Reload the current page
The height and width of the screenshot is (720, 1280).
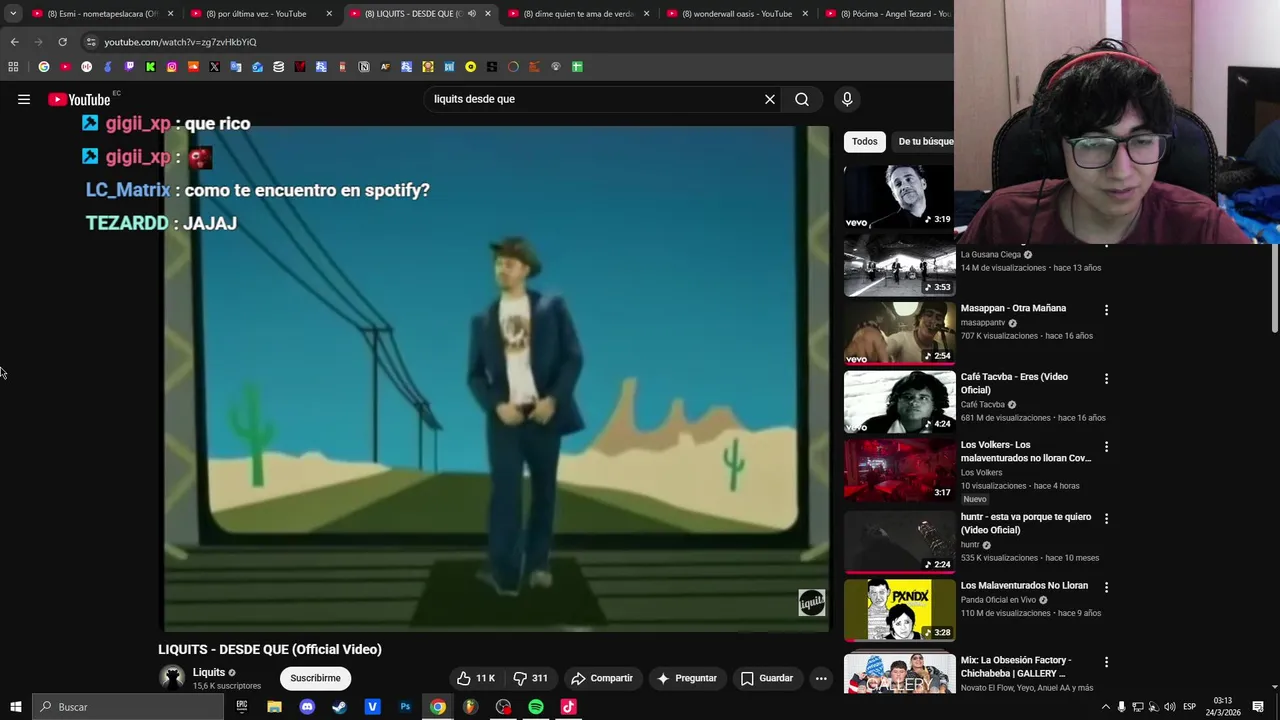coord(62,42)
